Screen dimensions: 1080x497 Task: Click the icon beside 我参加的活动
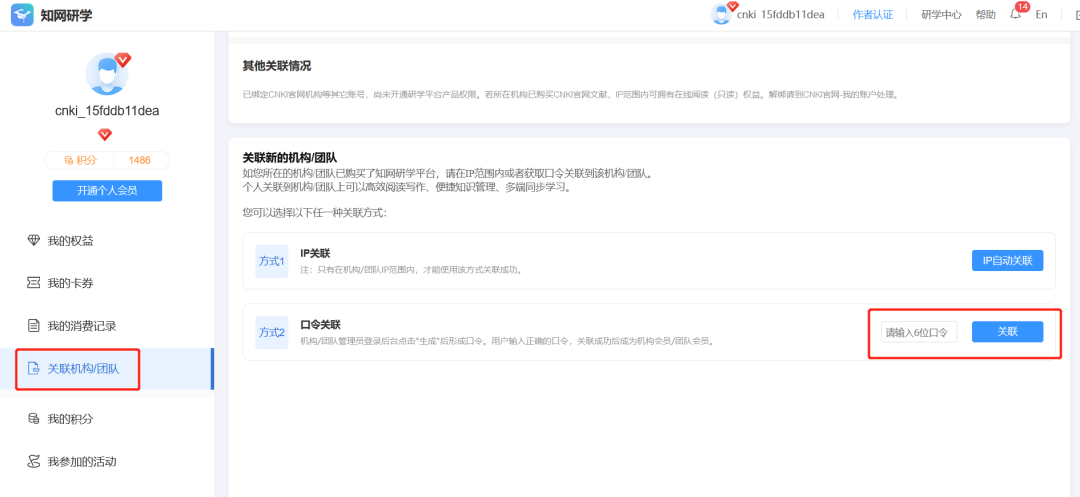(34, 461)
